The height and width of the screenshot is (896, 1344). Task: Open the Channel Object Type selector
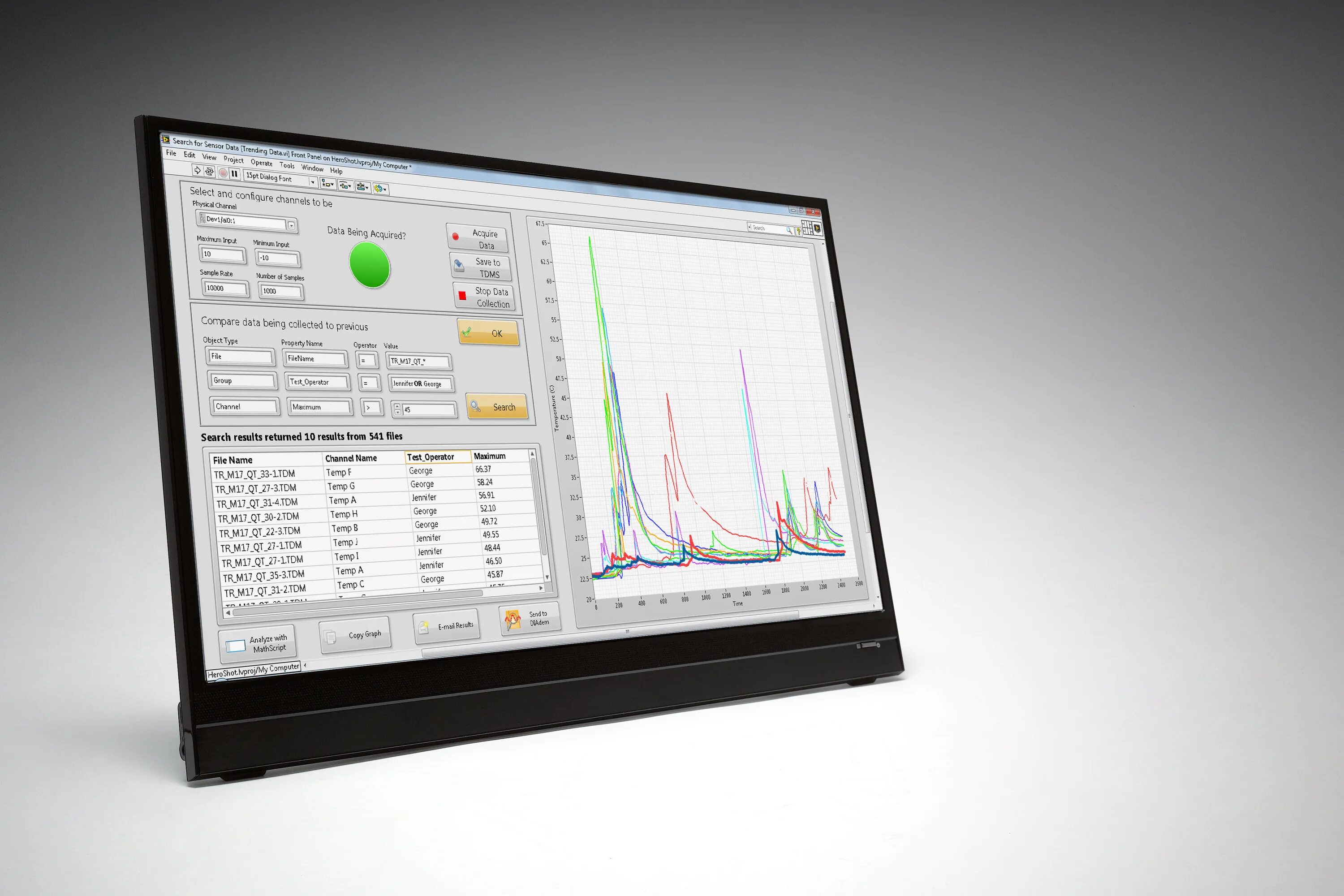pyautogui.click(x=245, y=406)
